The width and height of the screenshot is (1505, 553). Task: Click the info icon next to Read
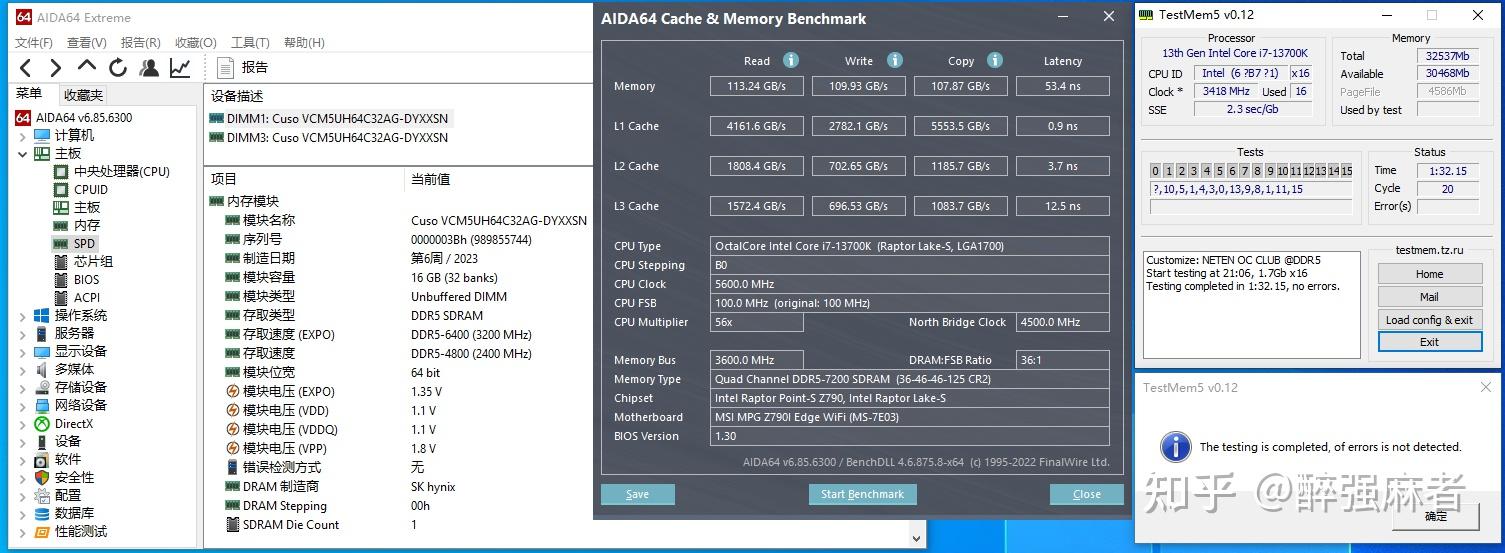pyautogui.click(x=791, y=60)
